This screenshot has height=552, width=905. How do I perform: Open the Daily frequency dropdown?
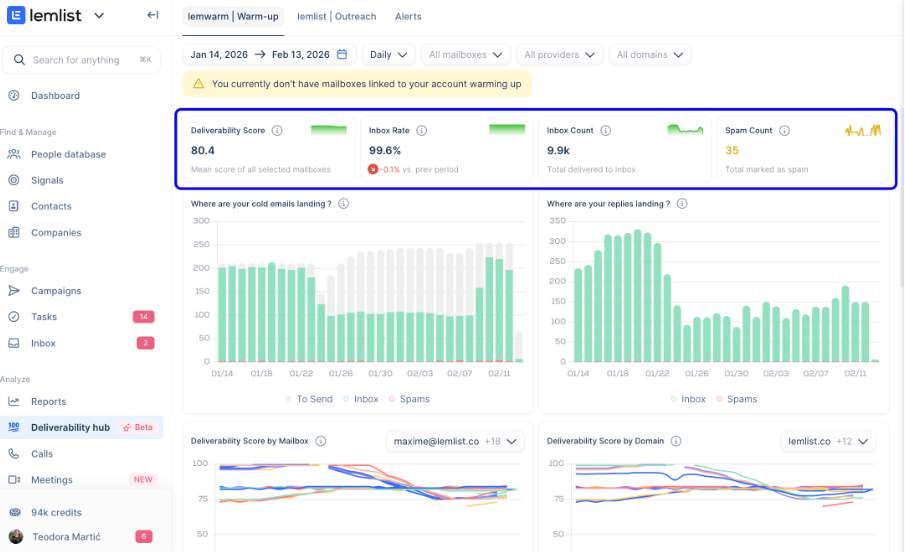(388, 54)
